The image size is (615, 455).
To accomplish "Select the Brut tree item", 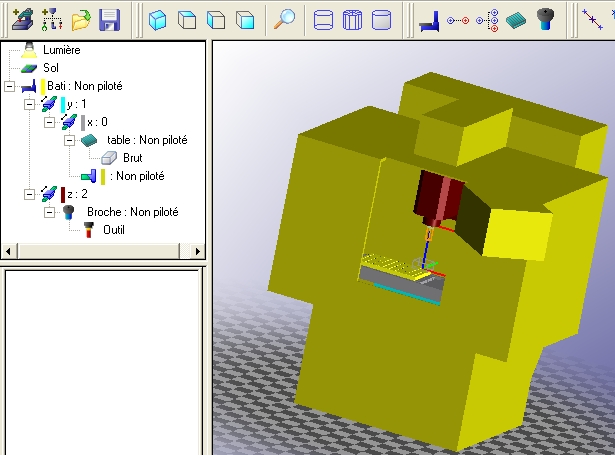I will [x=133, y=158].
